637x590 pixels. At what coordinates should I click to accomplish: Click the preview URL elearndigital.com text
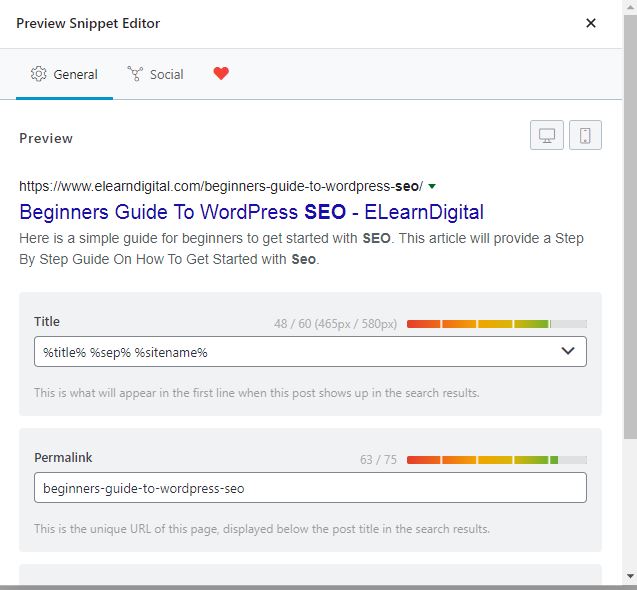point(221,186)
